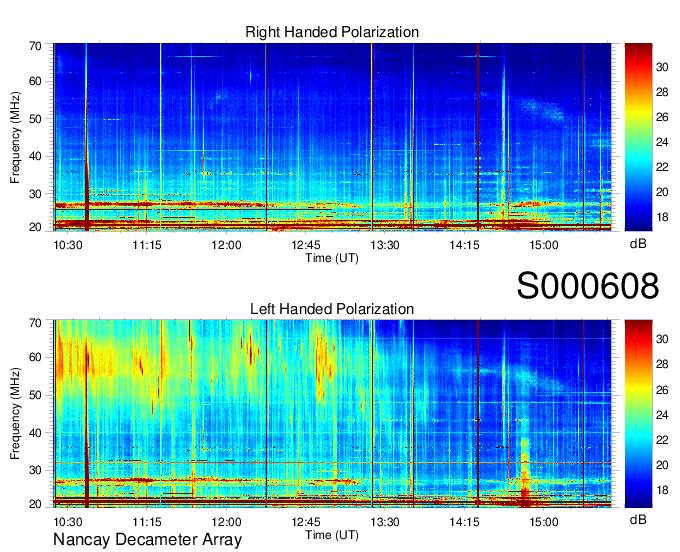Click the Left Handed Polarization spectrogram image
The width and height of the screenshot is (680, 552).
(x=332, y=414)
